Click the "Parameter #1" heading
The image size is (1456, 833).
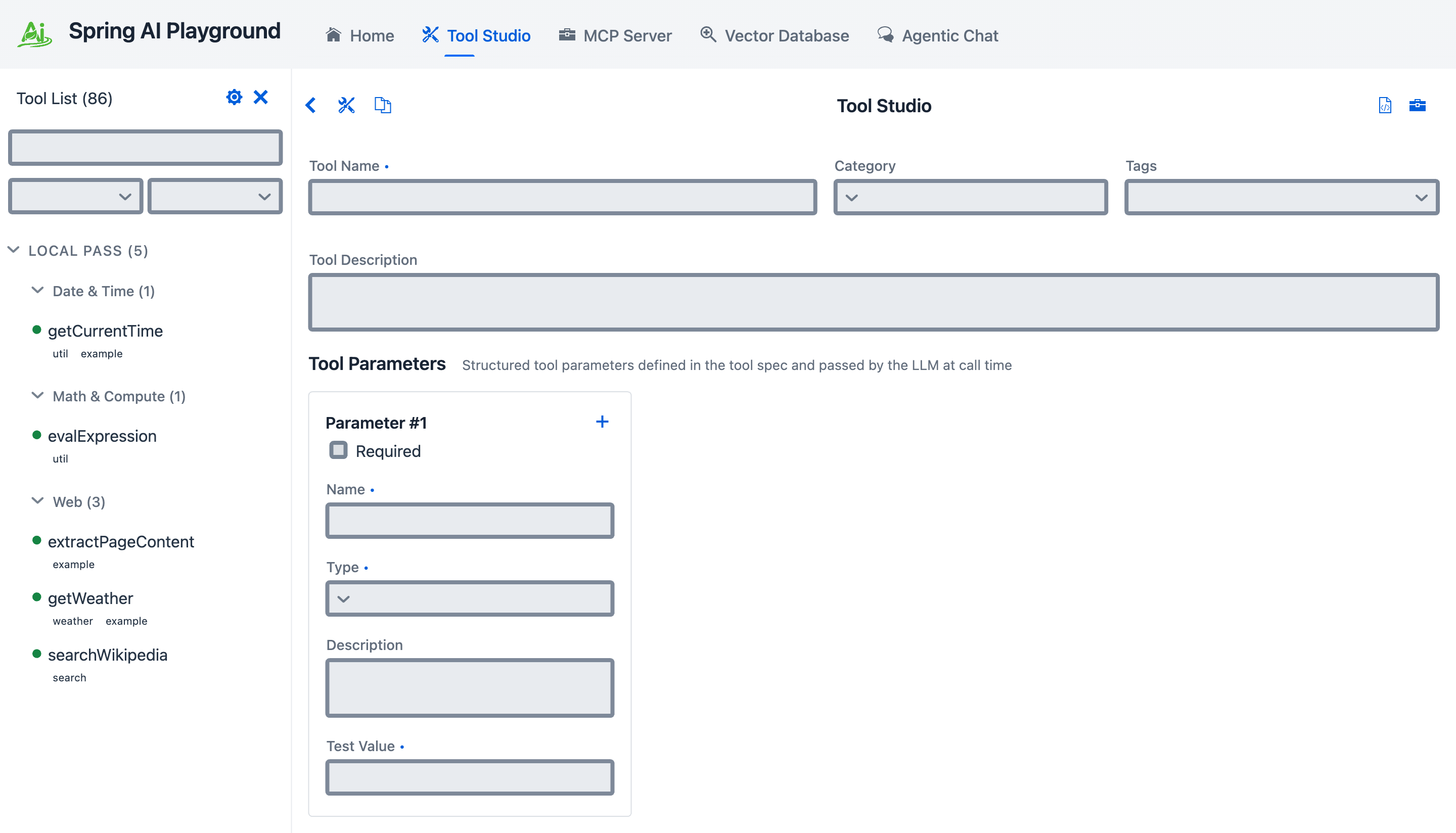pyautogui.click(x=376, y=423)
